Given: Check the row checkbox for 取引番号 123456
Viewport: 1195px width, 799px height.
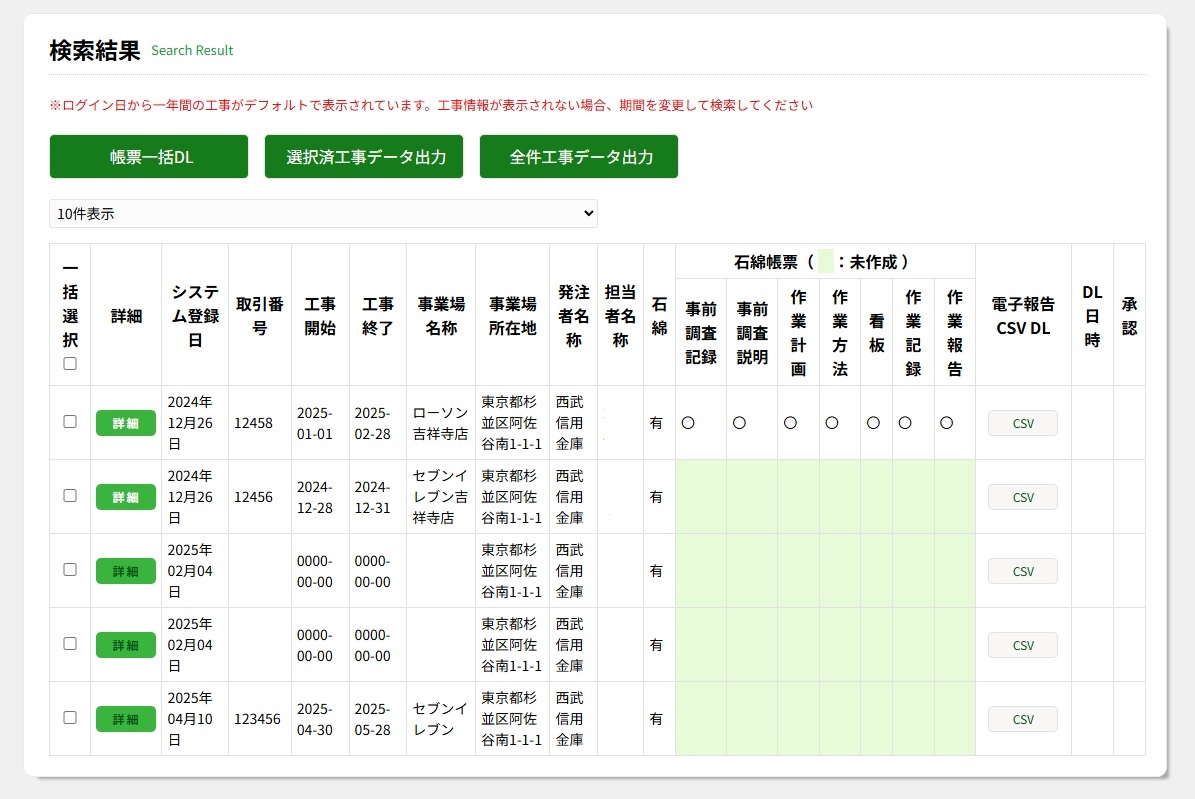Looking at the screenshot, I should pos(70,717).
